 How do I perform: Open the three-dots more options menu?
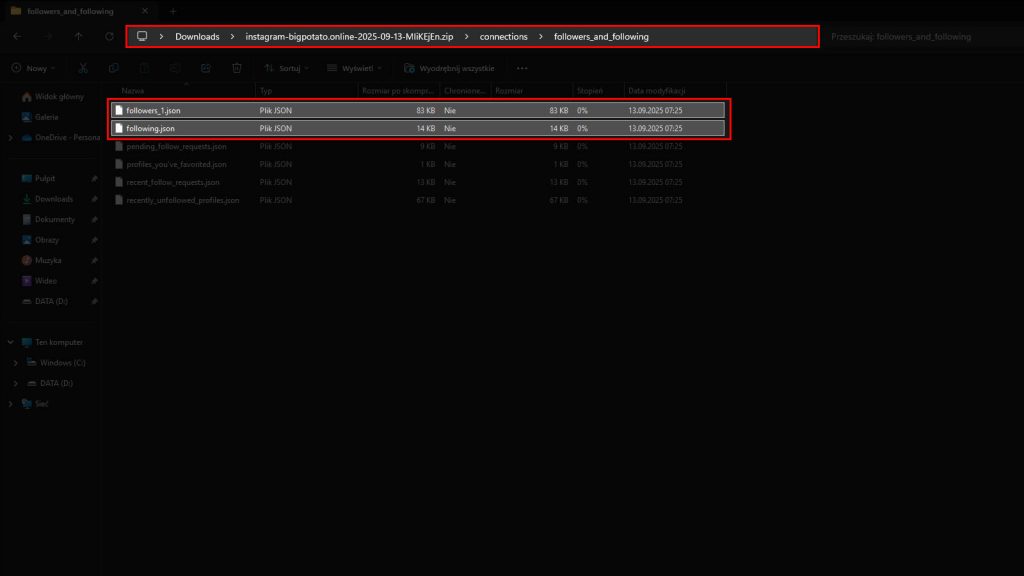522,68
